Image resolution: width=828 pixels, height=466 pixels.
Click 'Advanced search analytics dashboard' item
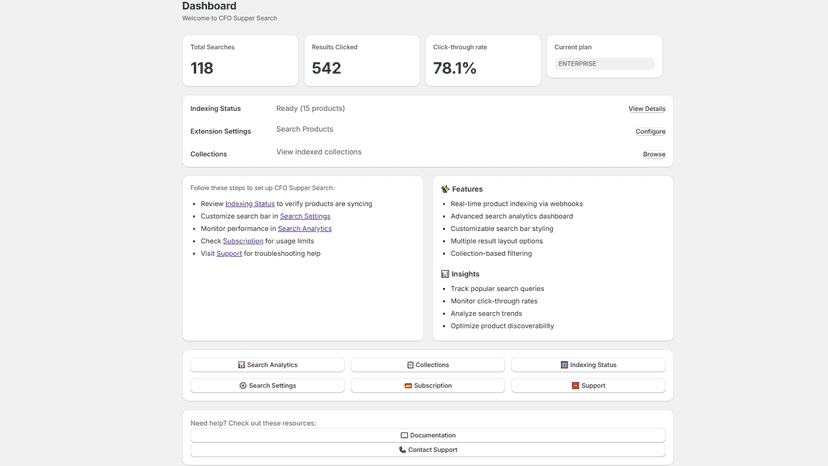(512, 216)
